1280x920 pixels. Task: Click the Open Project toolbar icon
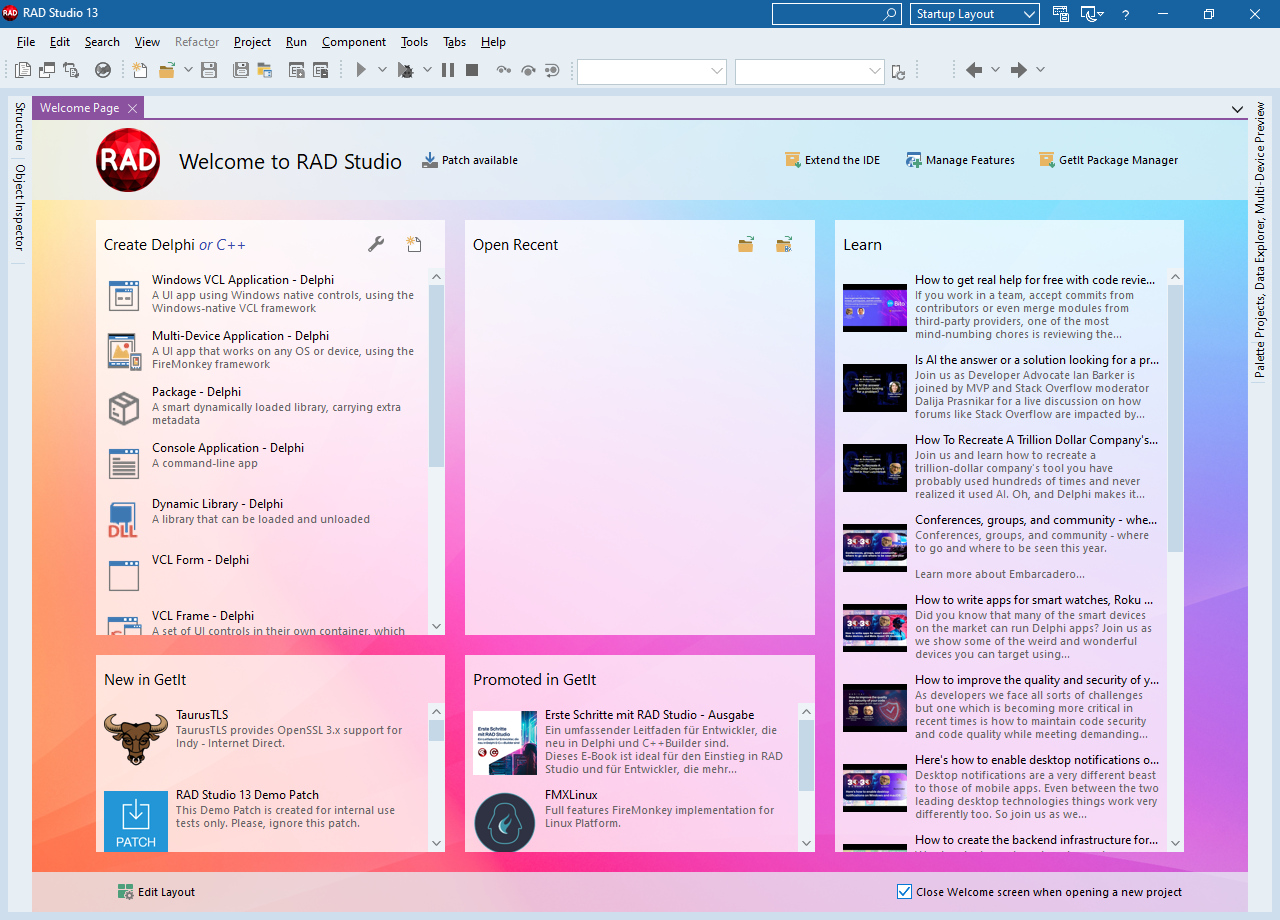[265, 70]
